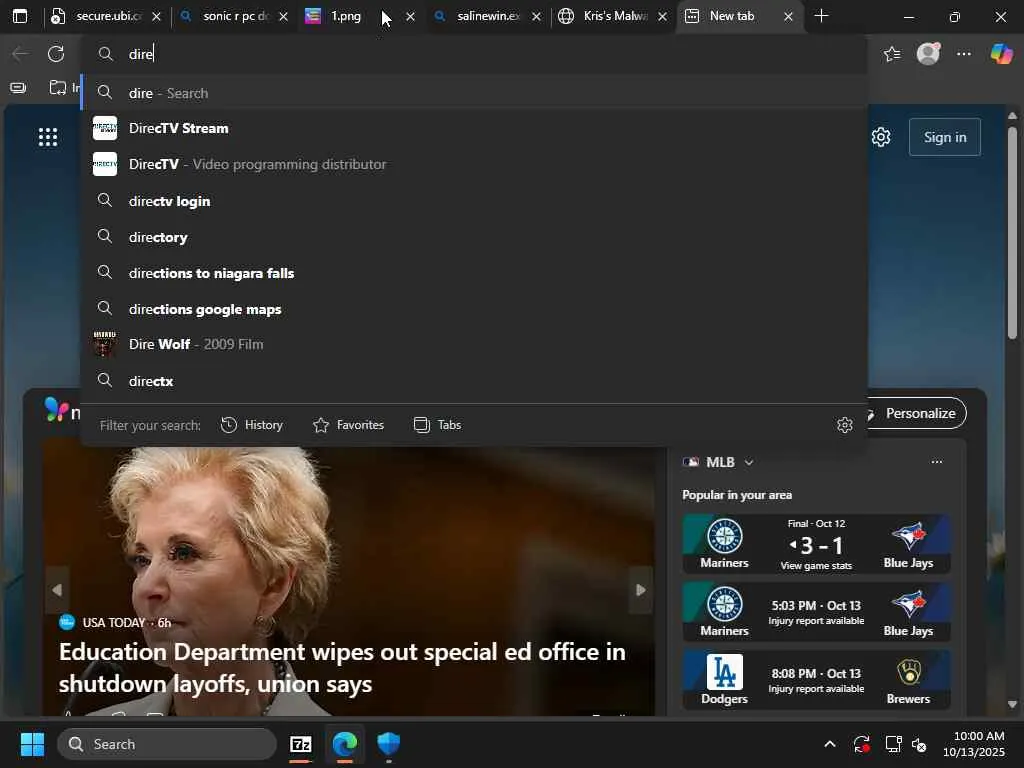Choose DirecTV Video programming distributor suggestion
This screenshot has height=768, width=1024.
pos(475,165)
